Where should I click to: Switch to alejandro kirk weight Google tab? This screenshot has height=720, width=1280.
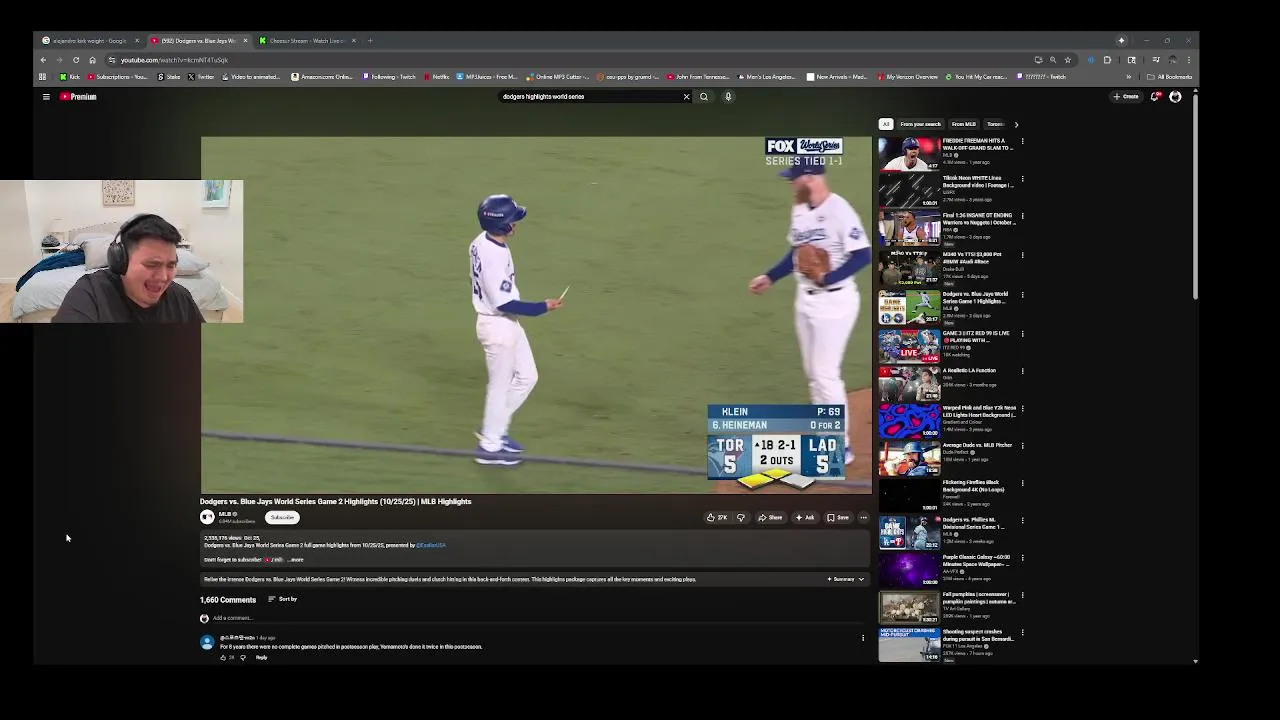tap(89, 41)
